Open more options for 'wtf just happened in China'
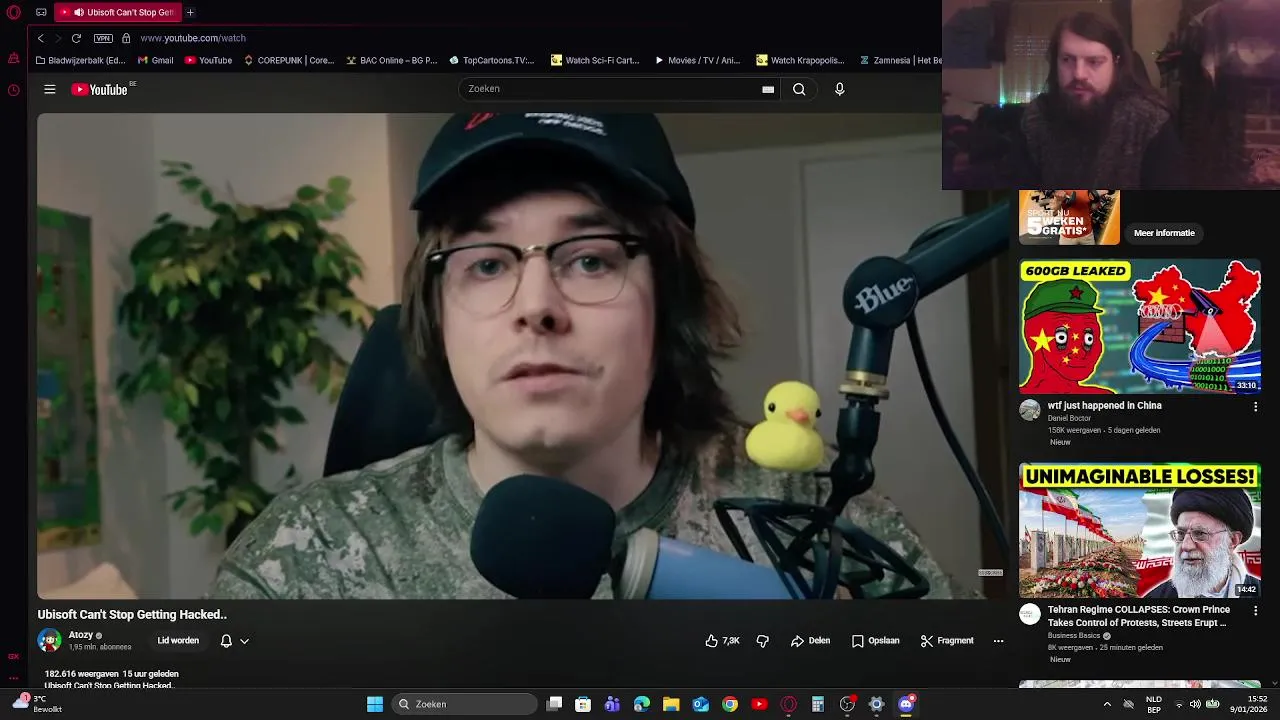Screen dimensions: 1280x720 pyautogui.click(x=1256, y=407)
